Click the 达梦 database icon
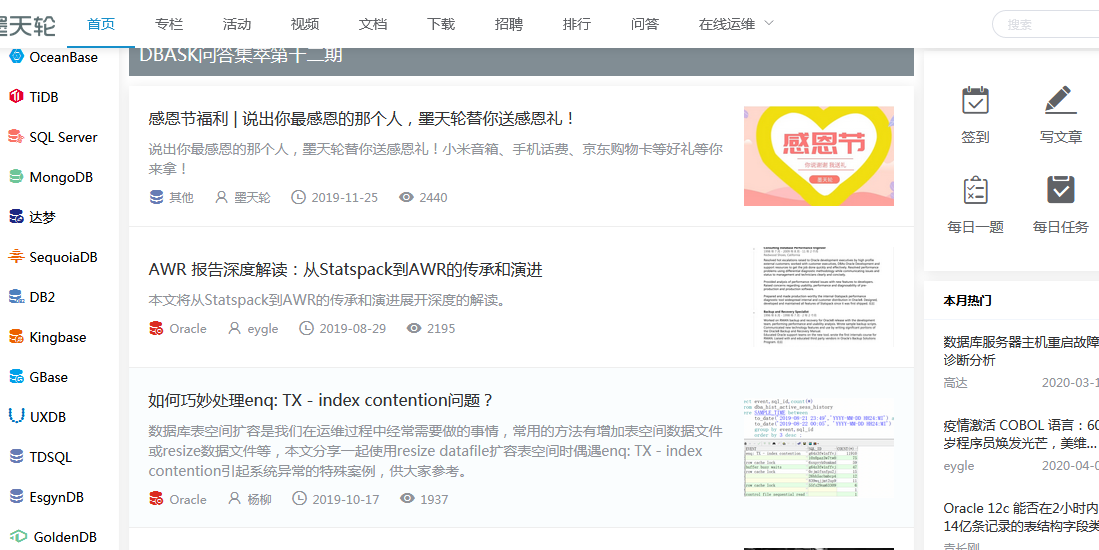Image resolution: width=1099 pixels, height=550 pixels. (x=16, y=217)
